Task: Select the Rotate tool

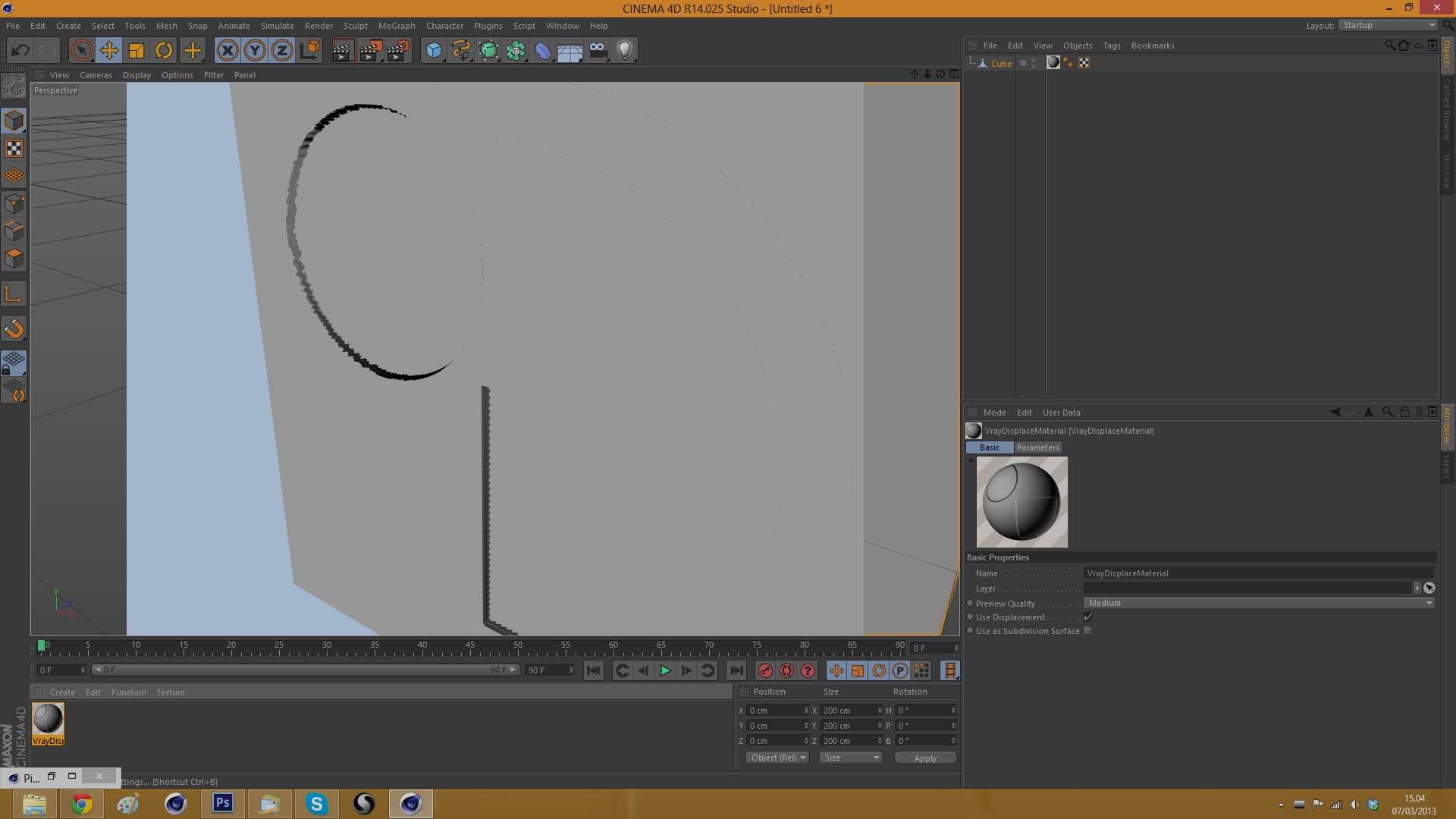Action: [x=164, y=51]
